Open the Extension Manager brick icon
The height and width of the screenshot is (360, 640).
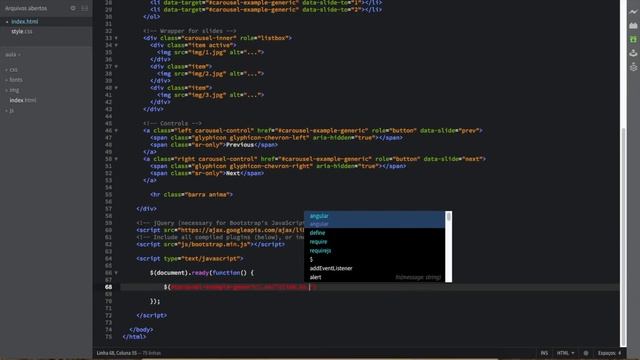633,25
